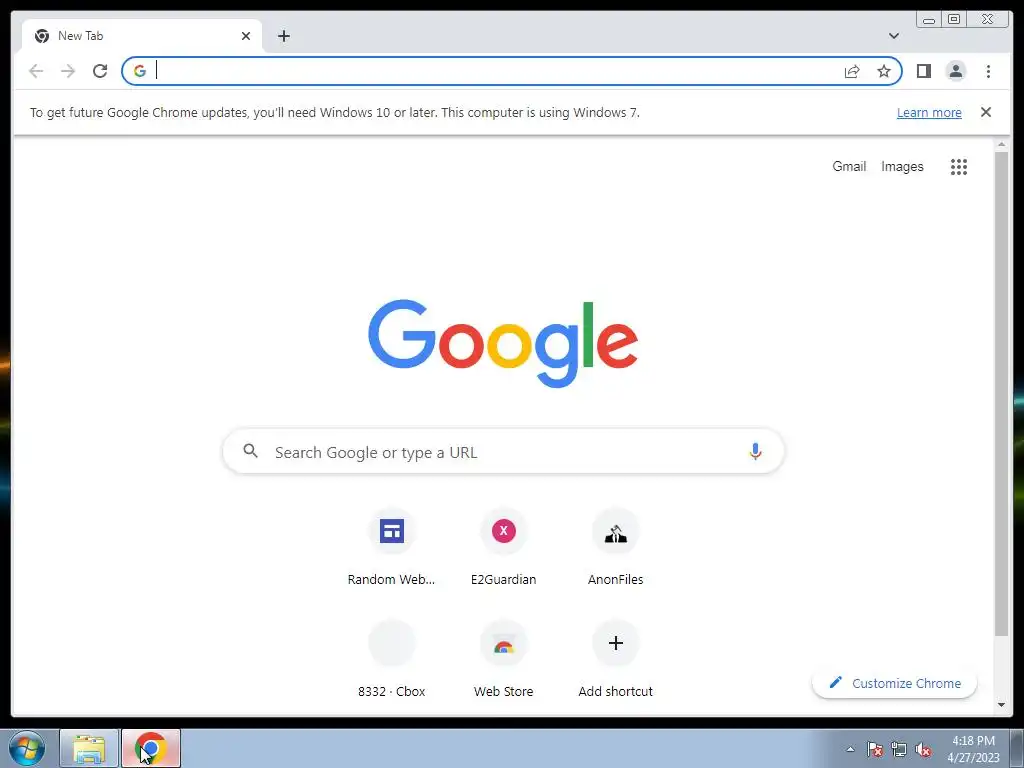
Task: Bookmark this tab with the star
Action: [x=884, y=71]
